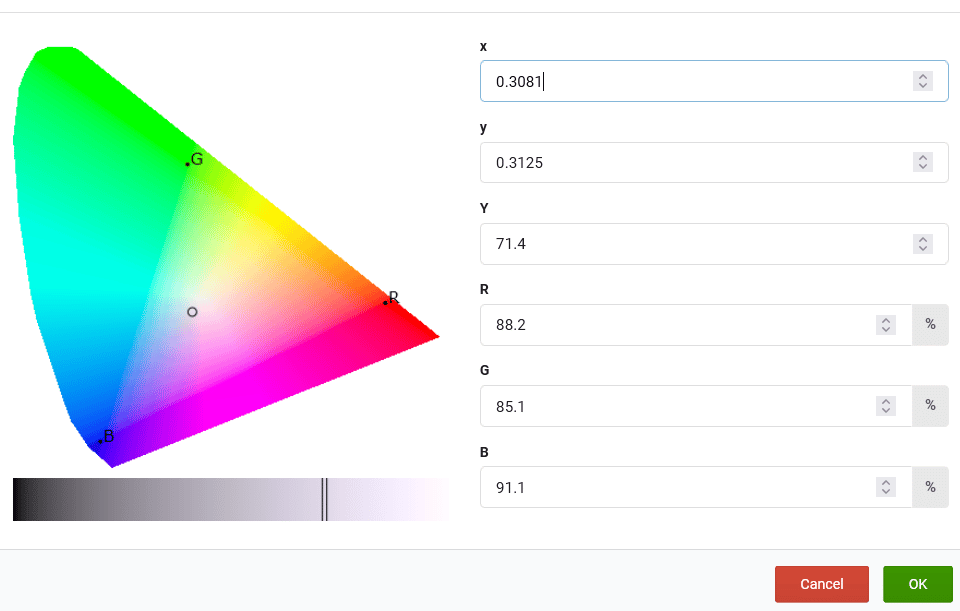This screenshot has height=611, width=960.
Task: Click the brightness slider handle
Action: click(324, 499)
